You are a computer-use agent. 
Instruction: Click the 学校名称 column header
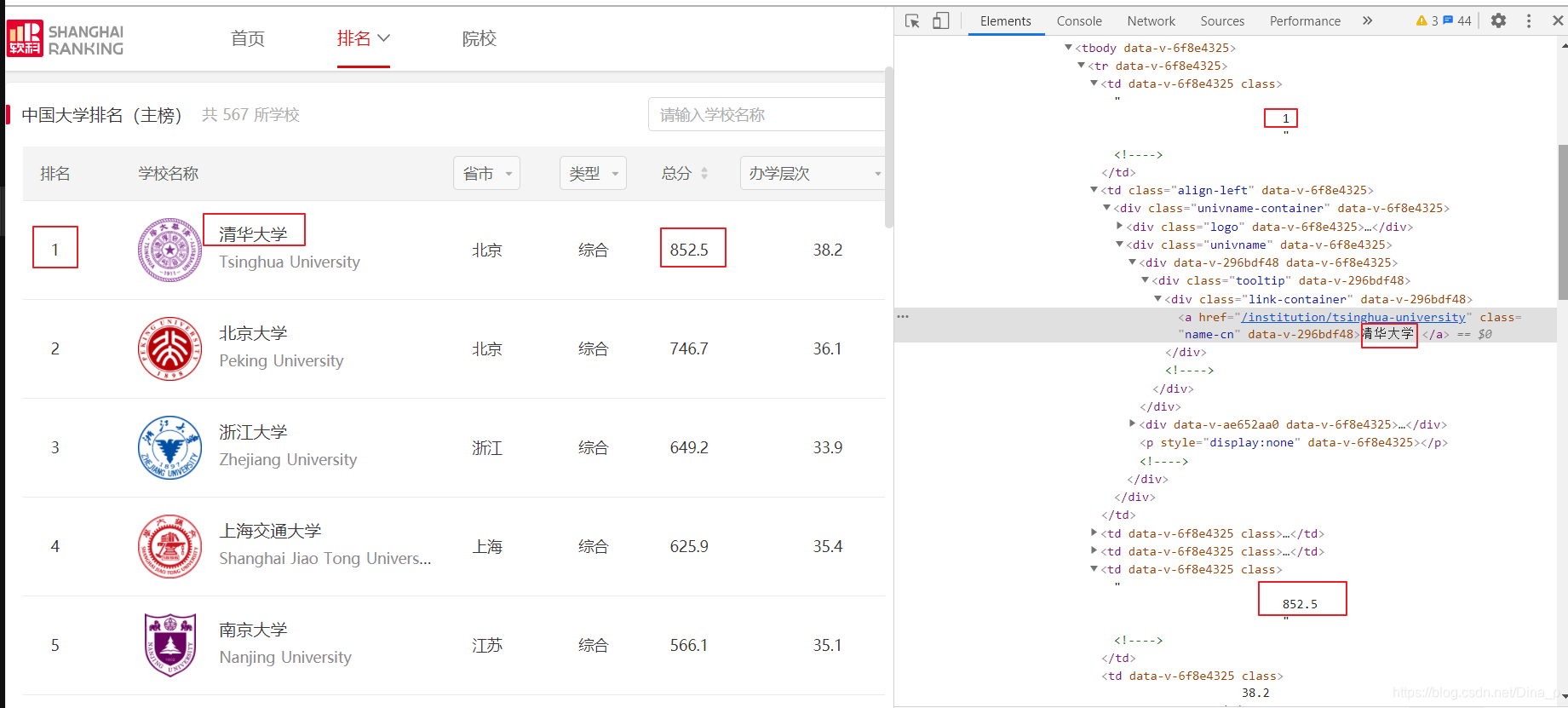[168, 173]
